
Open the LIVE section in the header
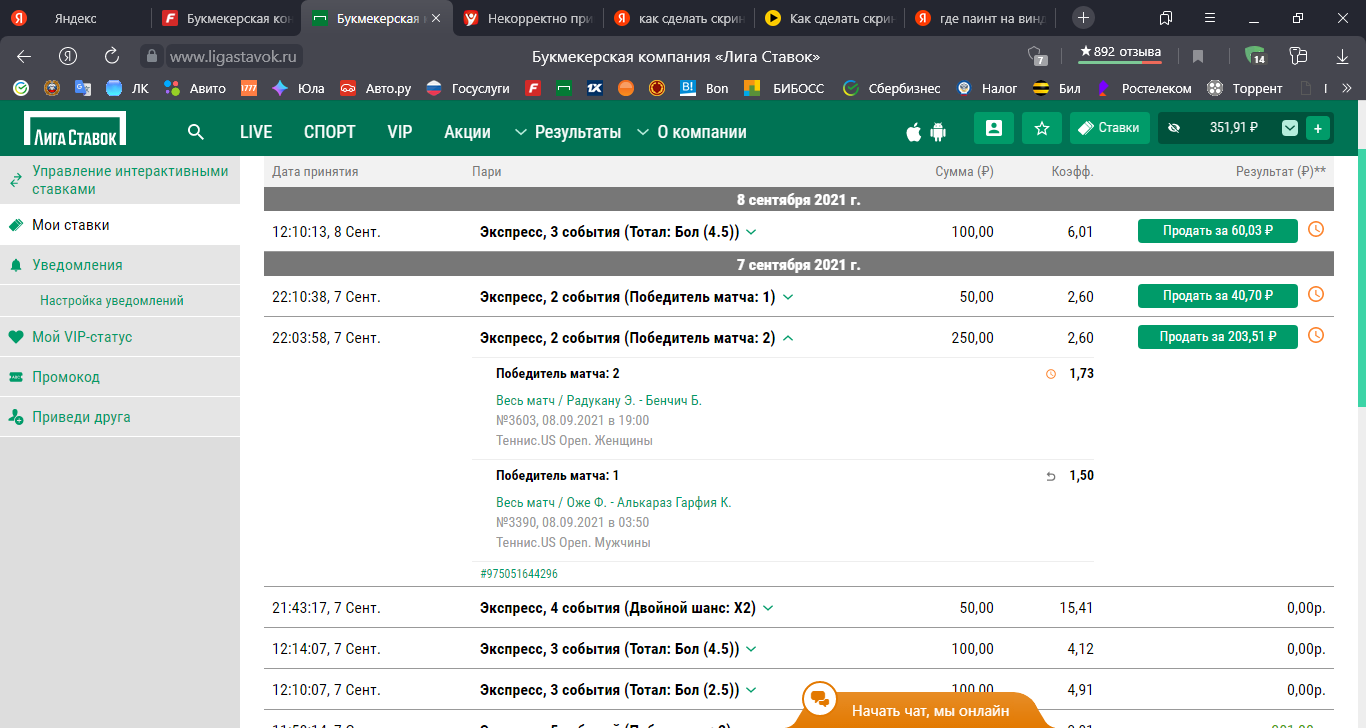(x=256, y=132)
